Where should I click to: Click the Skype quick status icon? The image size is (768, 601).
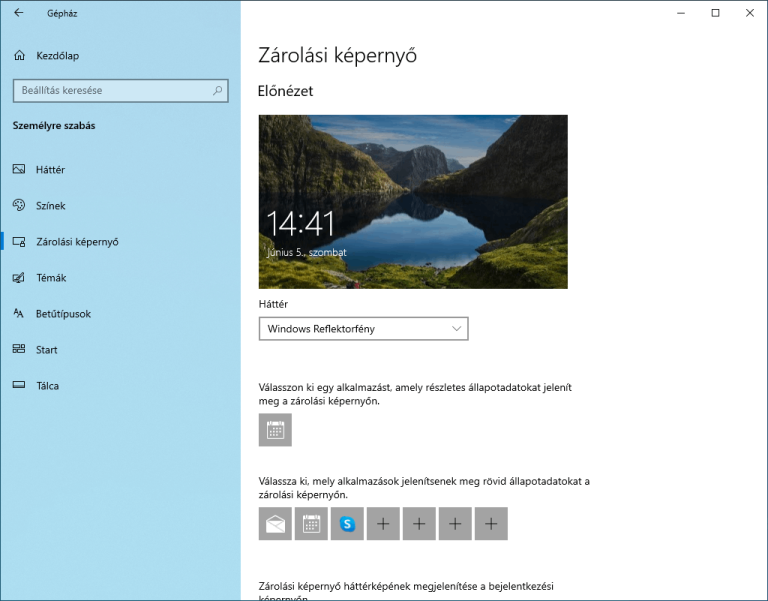tap(347, 524)
